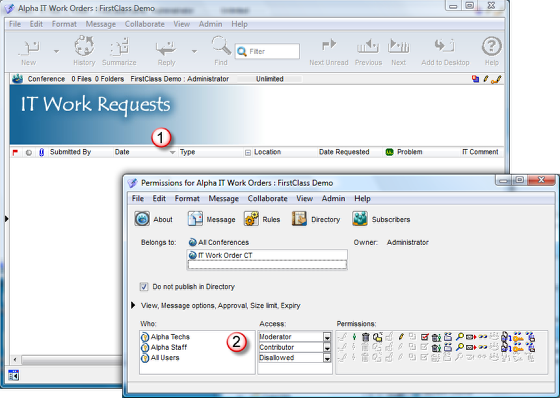Click the Message icon in Permissions toolbar

[x=195, y=219]
